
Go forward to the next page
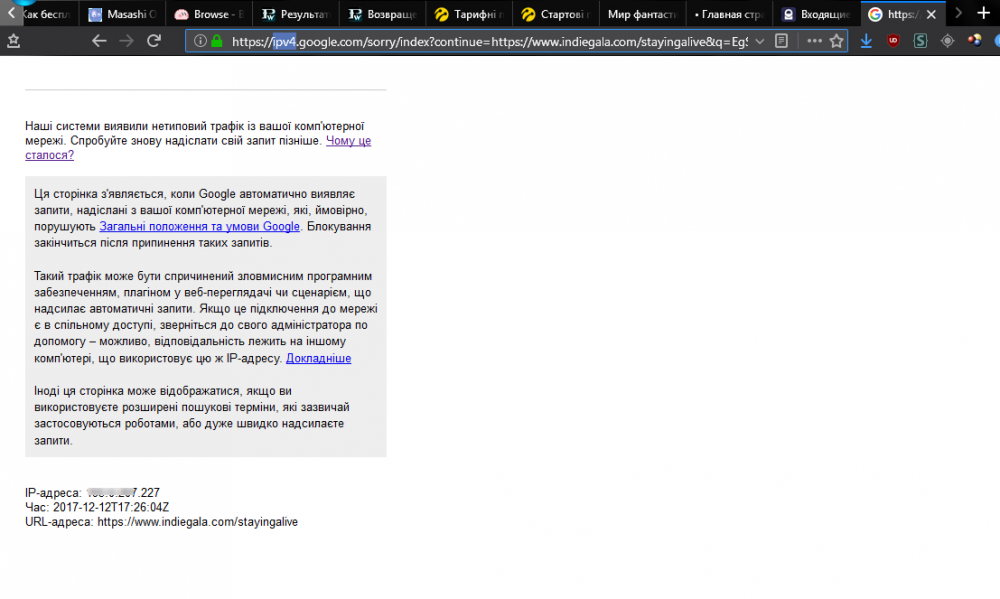coord(126,41)
